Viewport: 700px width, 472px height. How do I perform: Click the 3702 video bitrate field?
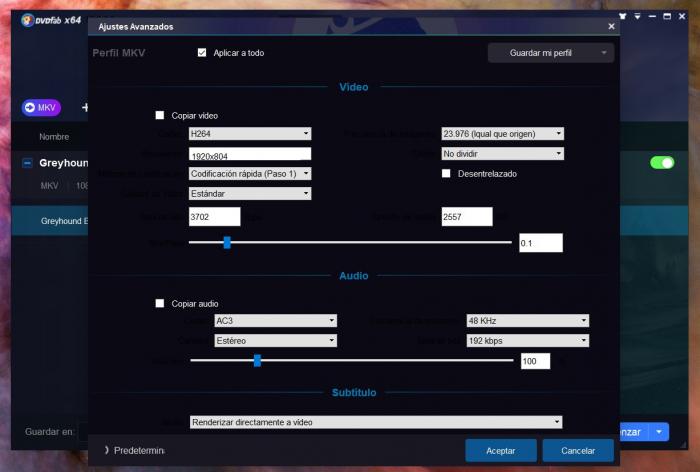click(214, 217)
